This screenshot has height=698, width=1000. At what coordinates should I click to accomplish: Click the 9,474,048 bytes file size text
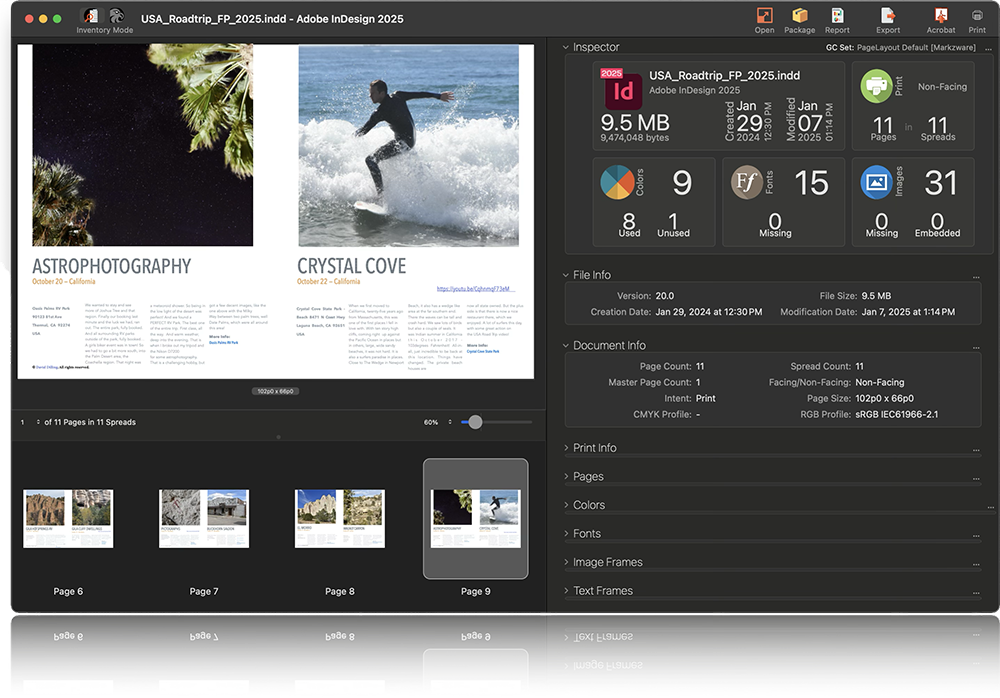click(x=635, y=137)
